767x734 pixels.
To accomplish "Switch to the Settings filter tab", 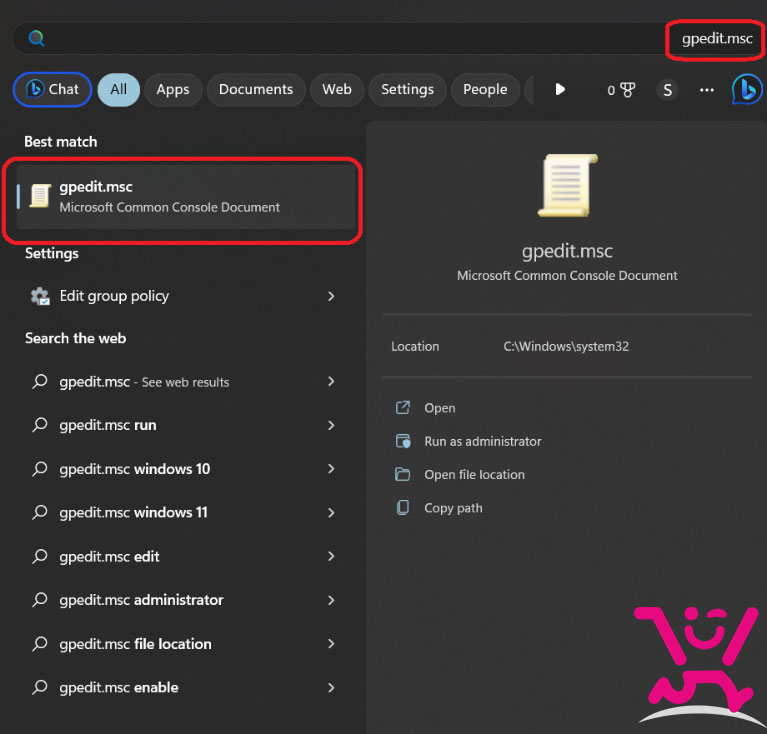I will [407, 89].
